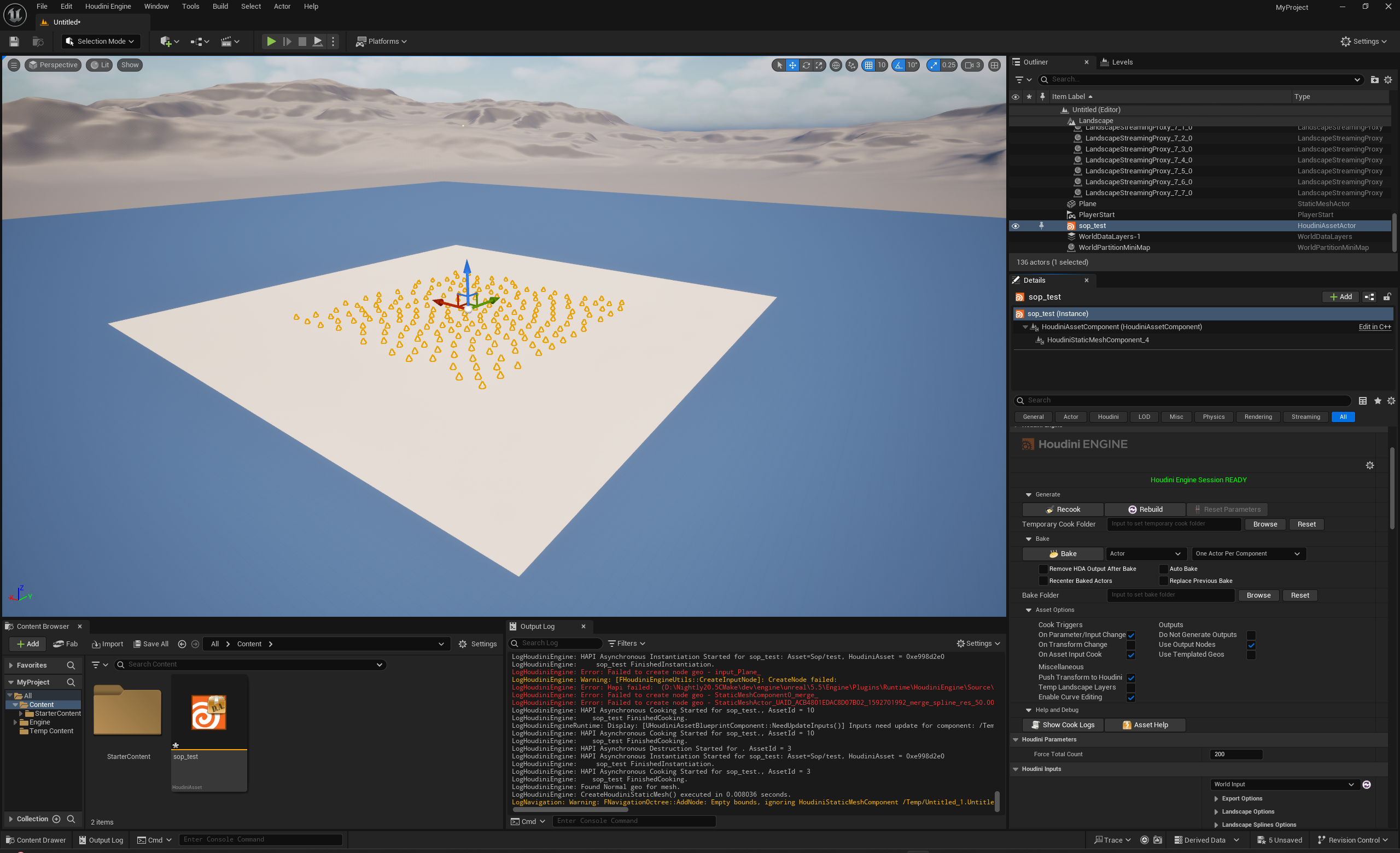
Task: Switch to the Levels tab
Action: coord(1116,62)
